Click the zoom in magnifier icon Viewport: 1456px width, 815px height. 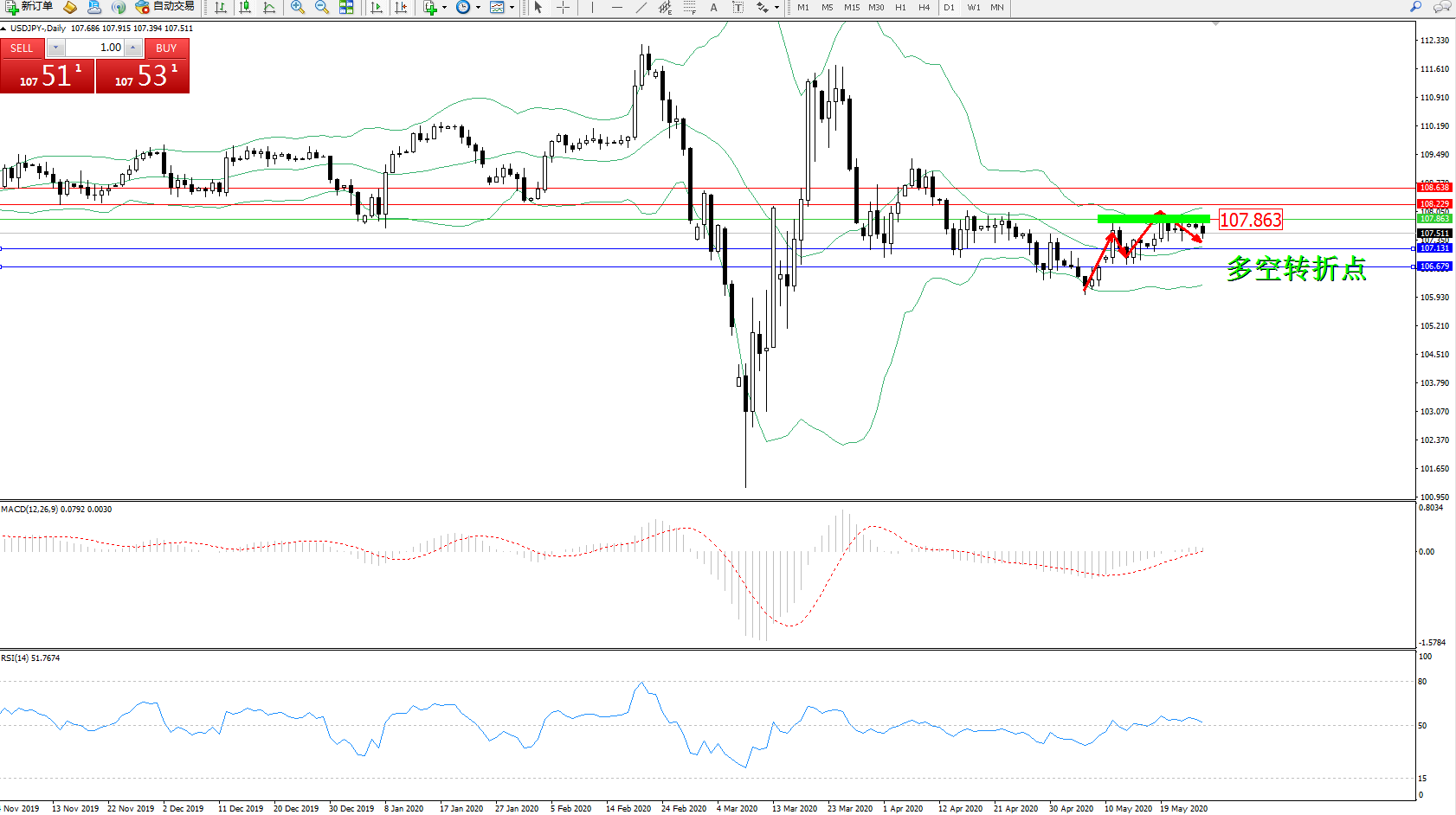pyautogui.click(x=297, y=7)
